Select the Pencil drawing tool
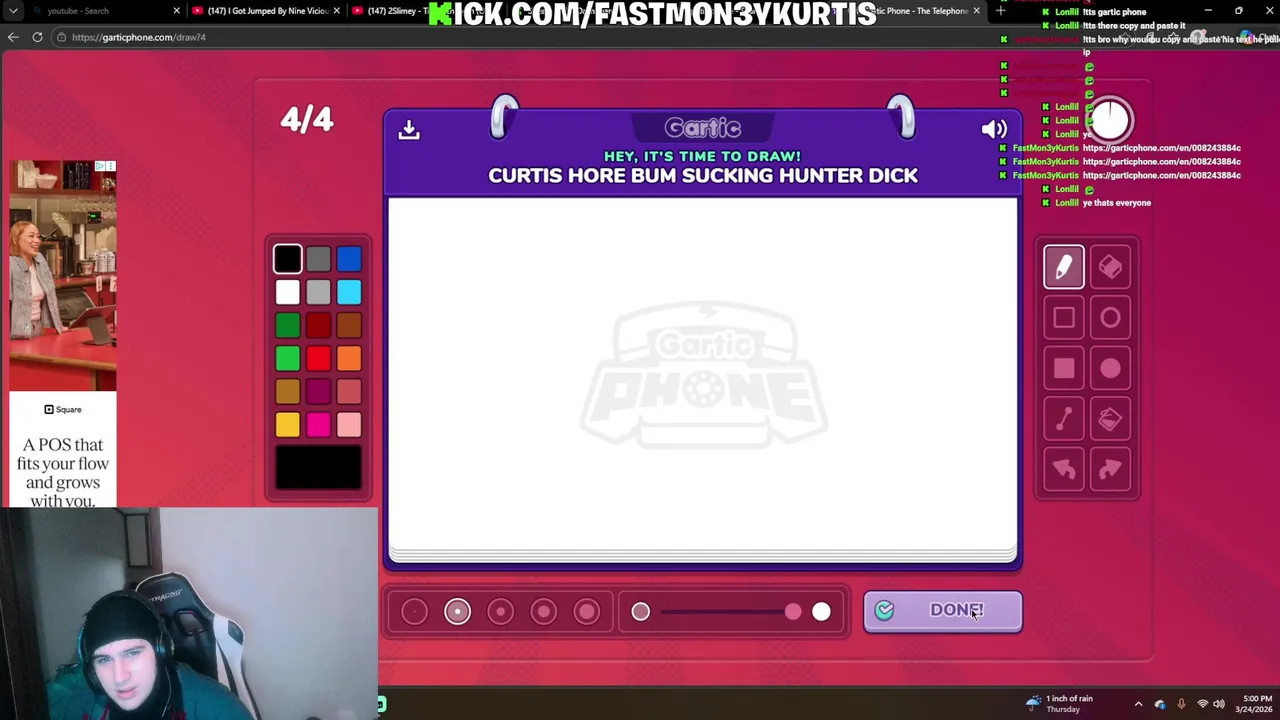 pos(1064,267)
